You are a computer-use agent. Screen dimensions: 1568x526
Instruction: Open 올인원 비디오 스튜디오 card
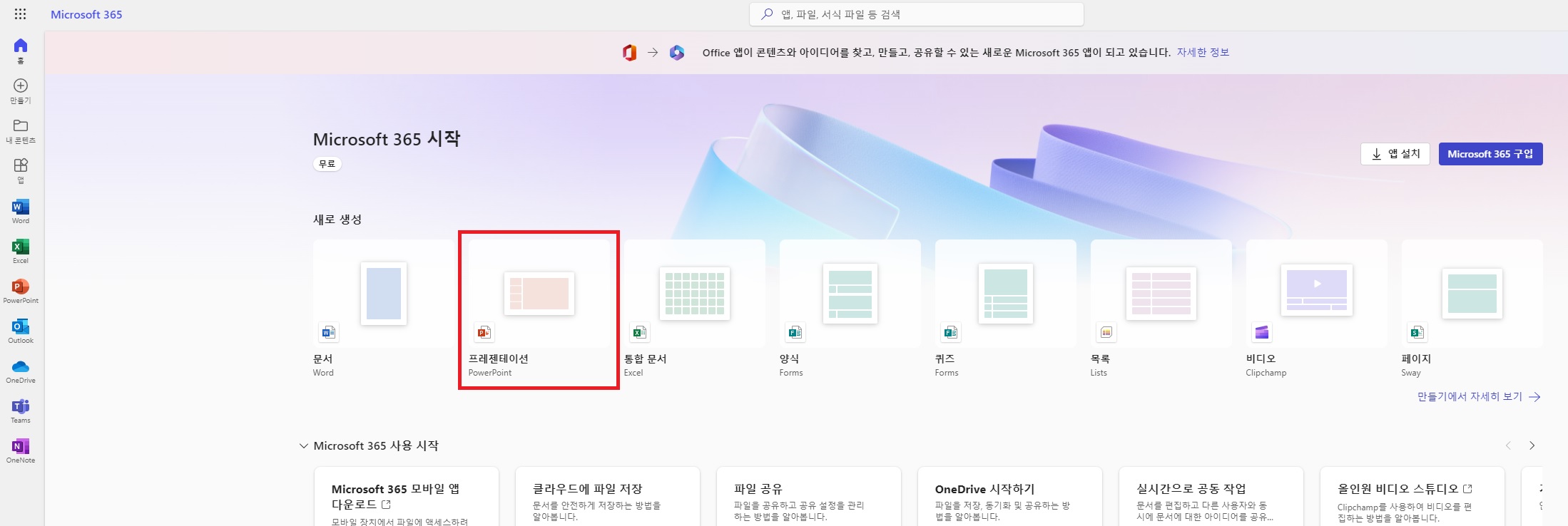coord(1412,497)
